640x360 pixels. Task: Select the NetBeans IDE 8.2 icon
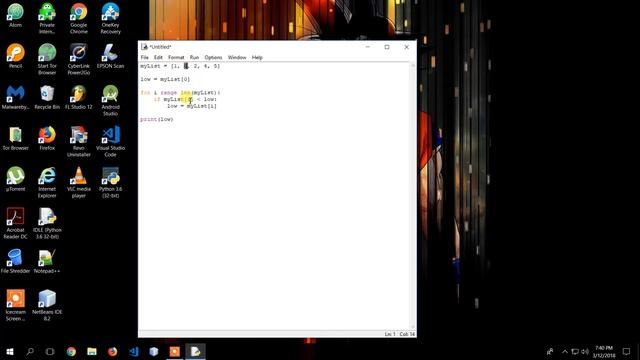[x=47, y=305]
